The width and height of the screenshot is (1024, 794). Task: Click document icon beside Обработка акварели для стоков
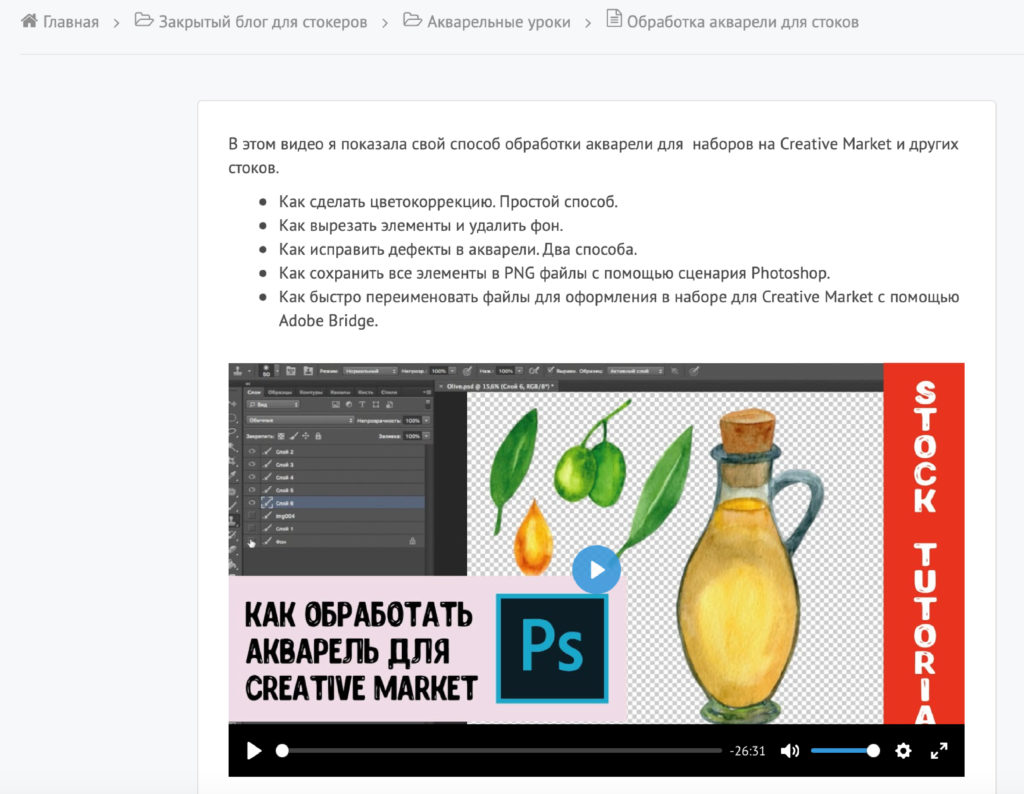[x=614, y=18]
